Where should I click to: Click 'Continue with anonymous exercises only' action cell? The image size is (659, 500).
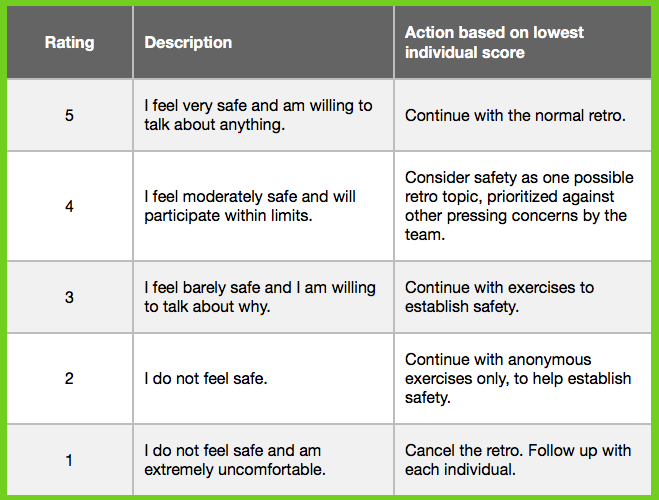click(523, 378)
